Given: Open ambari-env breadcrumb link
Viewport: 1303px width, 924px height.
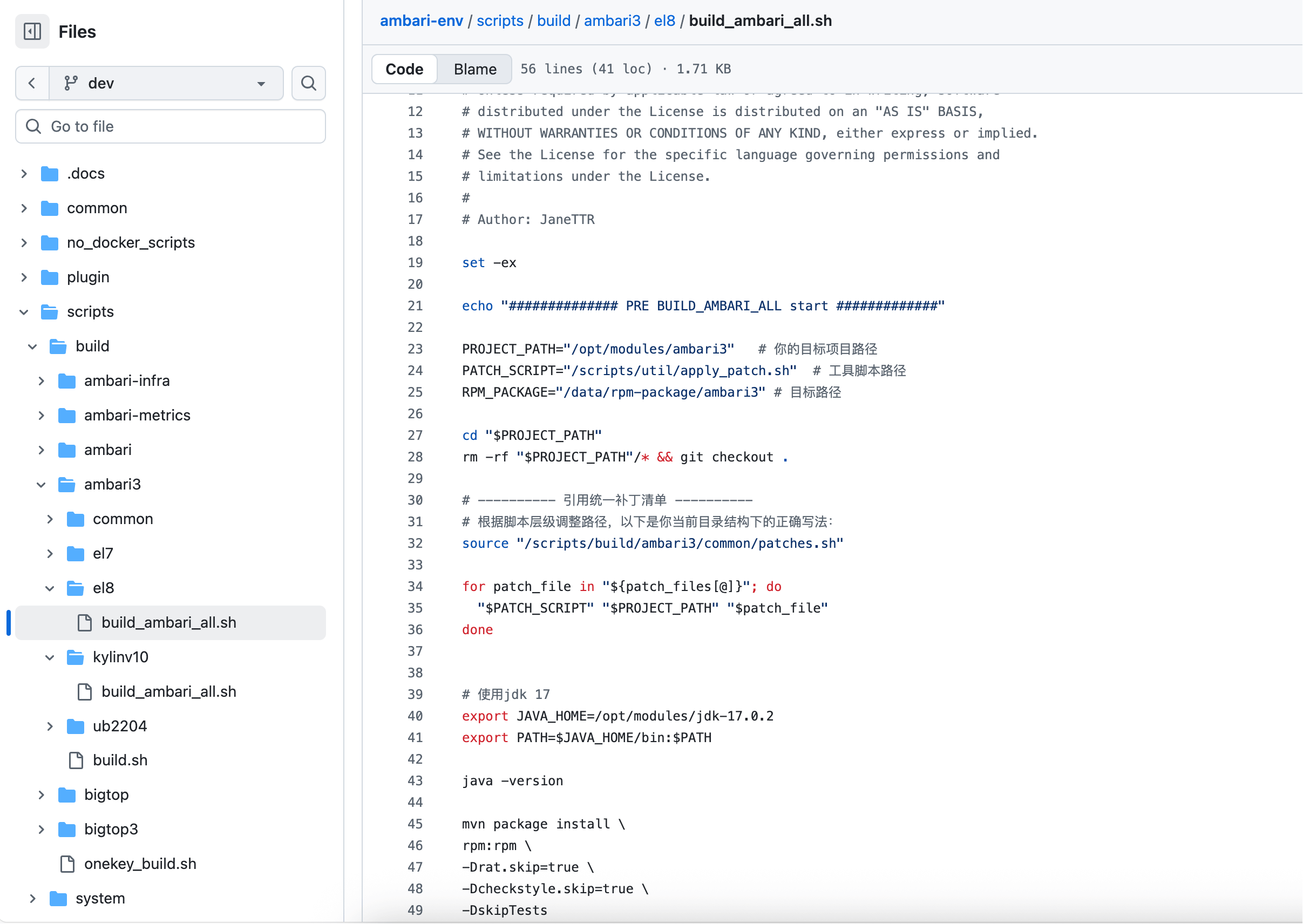Looking at the screenshot, I should coord(421,21).
